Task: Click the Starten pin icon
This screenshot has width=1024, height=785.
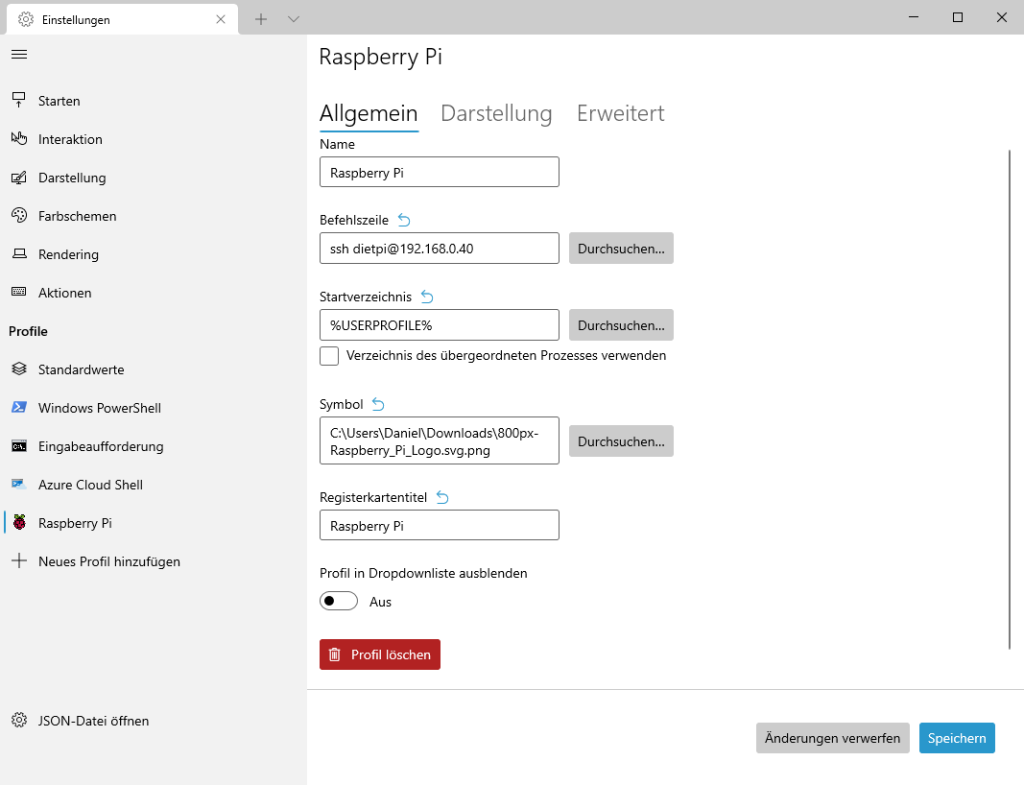Action: click(x=19, y=100)
